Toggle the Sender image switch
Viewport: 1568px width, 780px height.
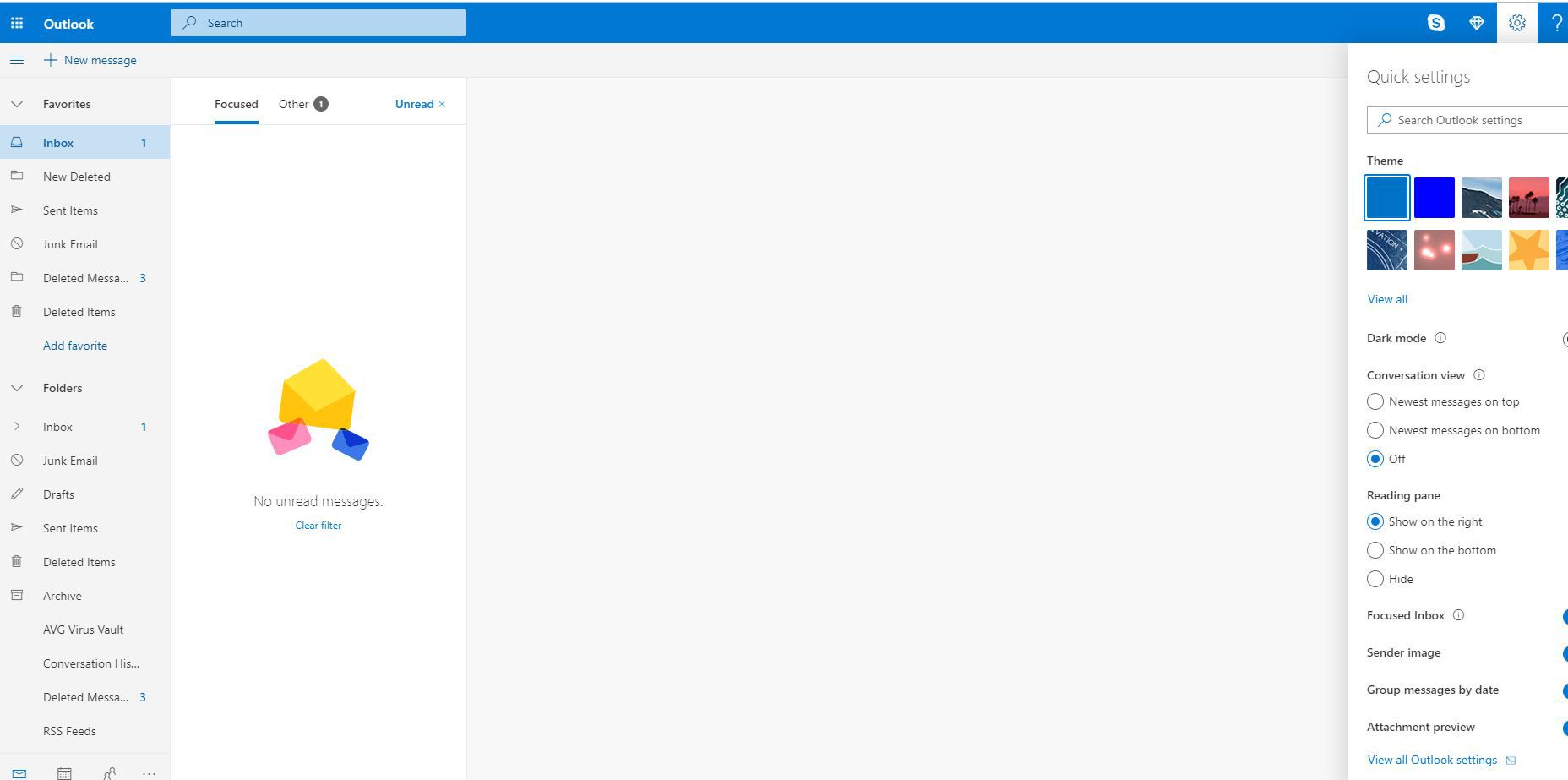click(1565, 653)
